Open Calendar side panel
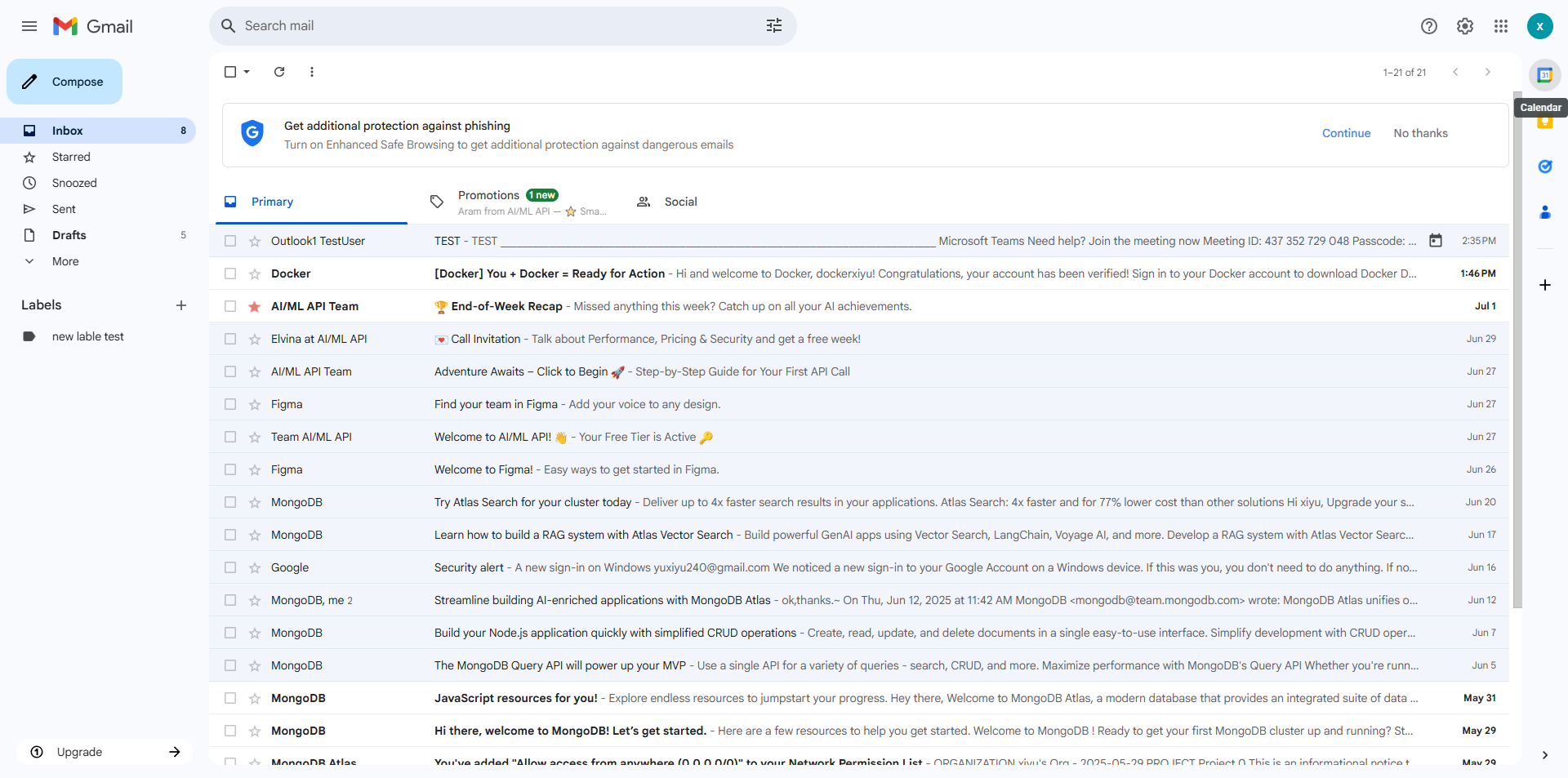Screen dimensions: 1568x778 pyautogui.click(x=1545, y=75)
